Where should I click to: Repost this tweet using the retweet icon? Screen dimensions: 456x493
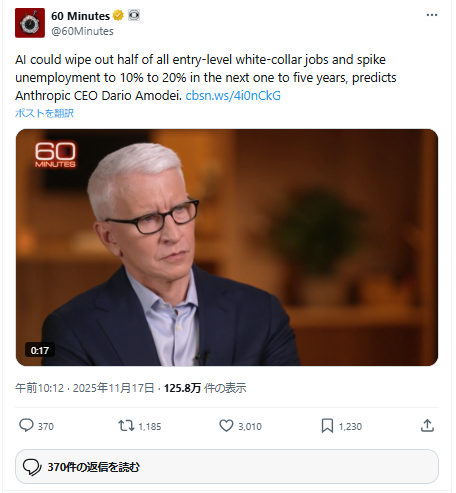[126, 426]
